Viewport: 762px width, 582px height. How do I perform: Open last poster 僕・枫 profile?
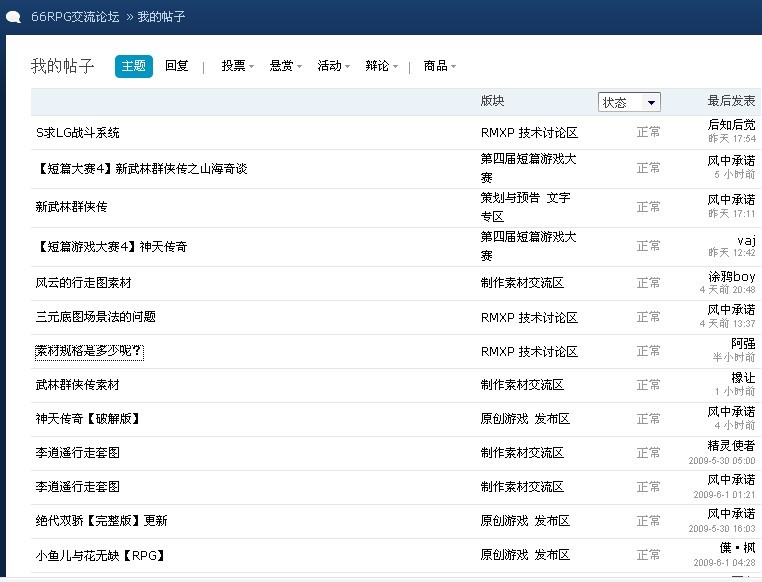[738, 548]
